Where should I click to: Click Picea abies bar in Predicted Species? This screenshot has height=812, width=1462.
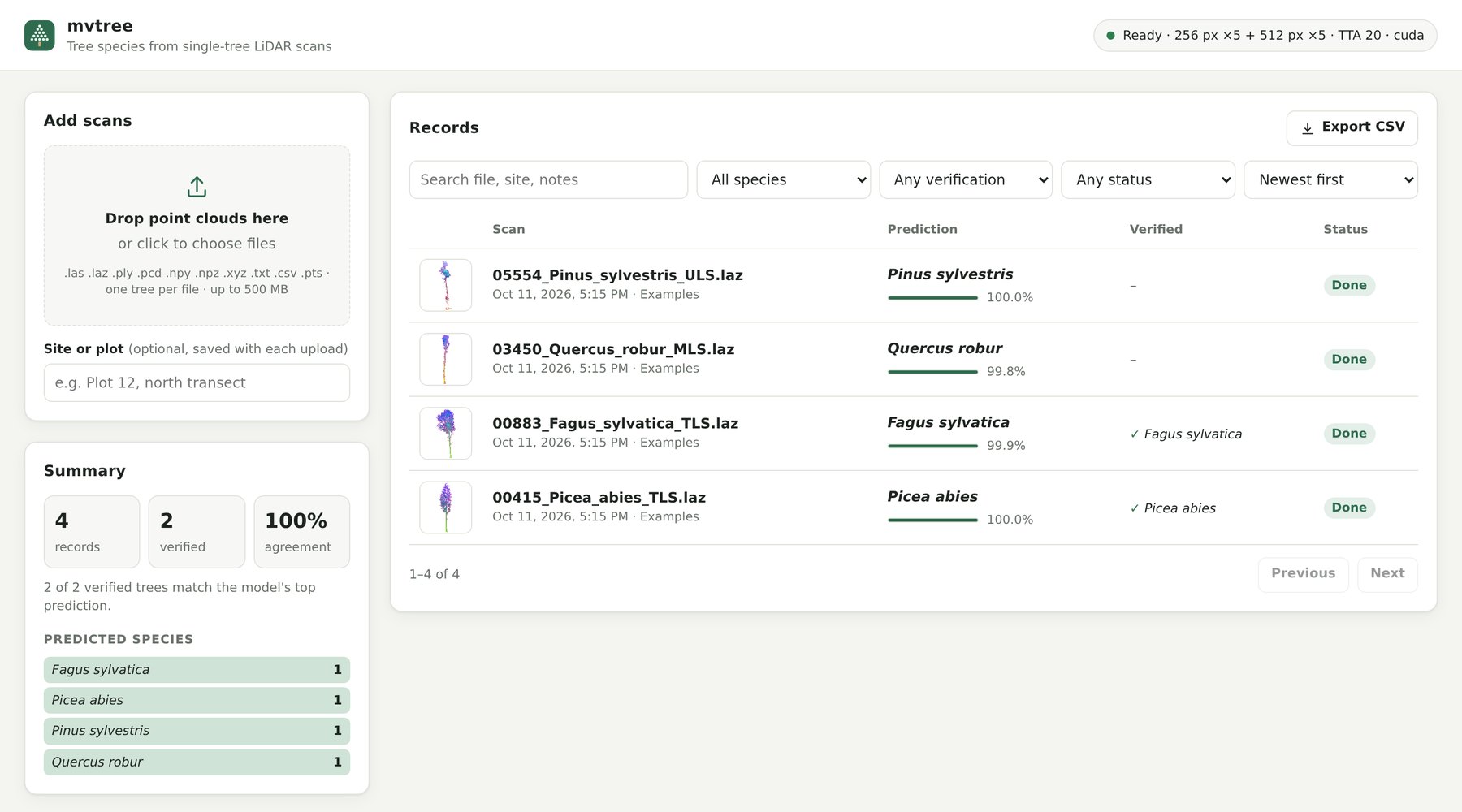(x=197, y=700)
